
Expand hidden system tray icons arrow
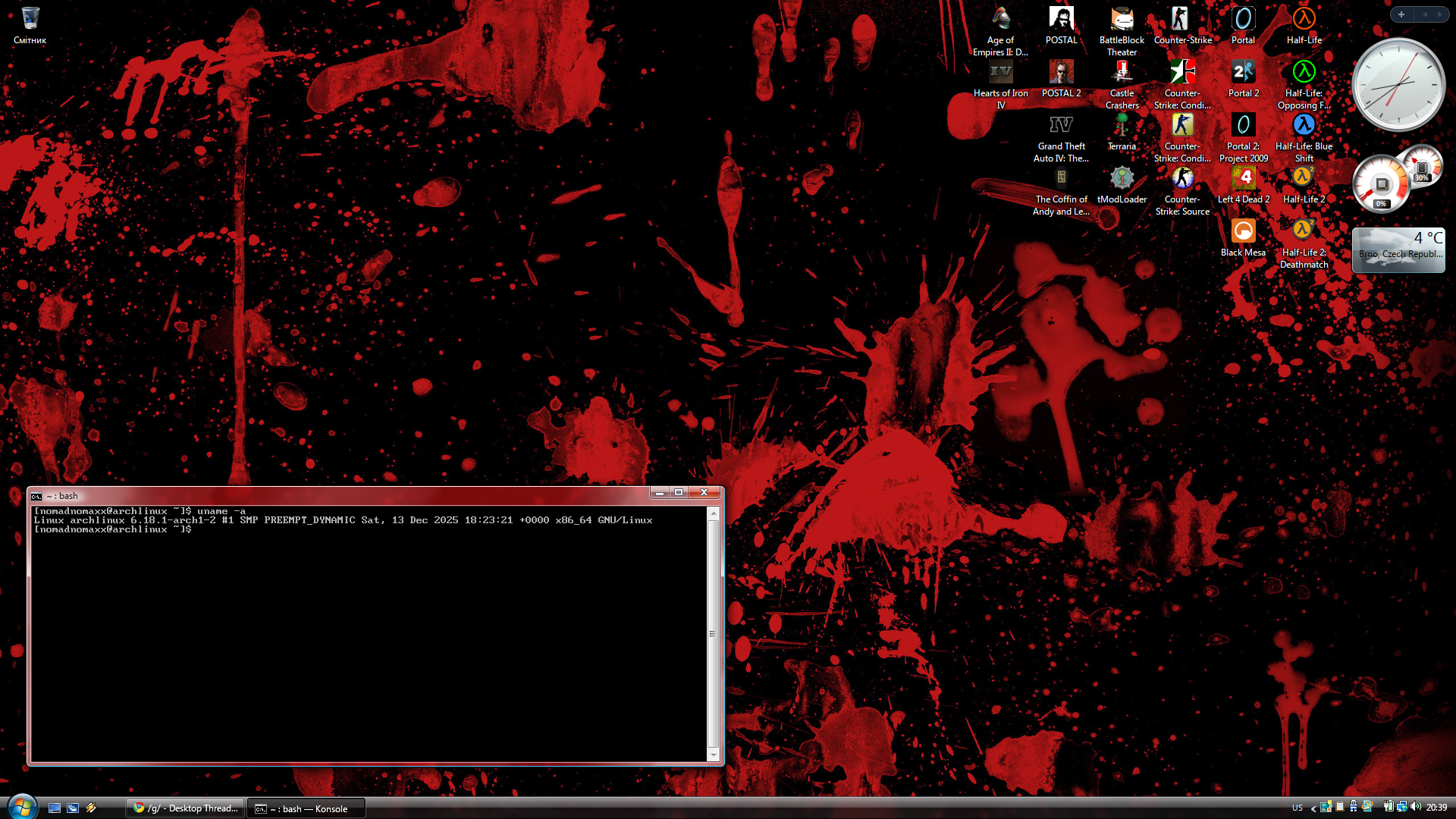coord(1313,808)
